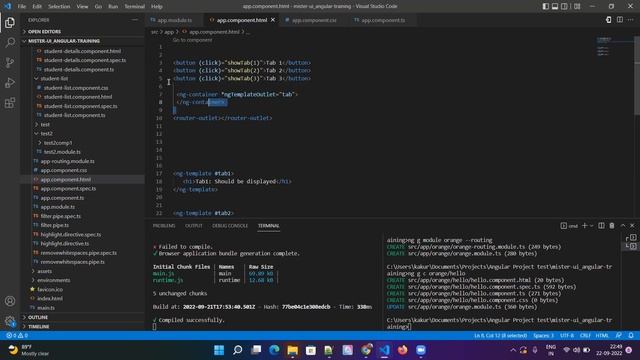Screen dimensions: 640x360
Task: Close the bottom terminal panel
Action: click(632, 226)
